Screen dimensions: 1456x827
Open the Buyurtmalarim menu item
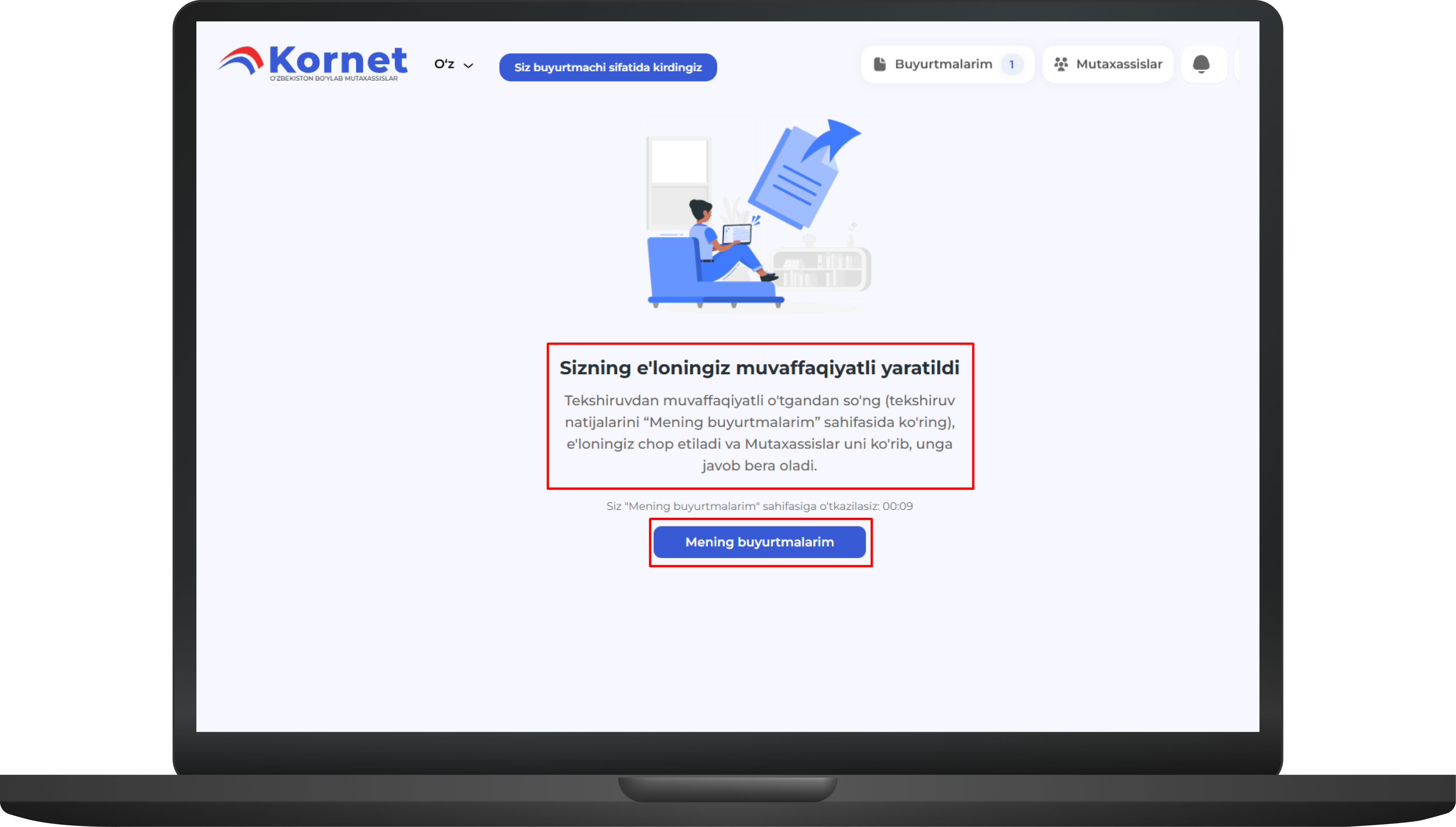(x=947, y=64)
